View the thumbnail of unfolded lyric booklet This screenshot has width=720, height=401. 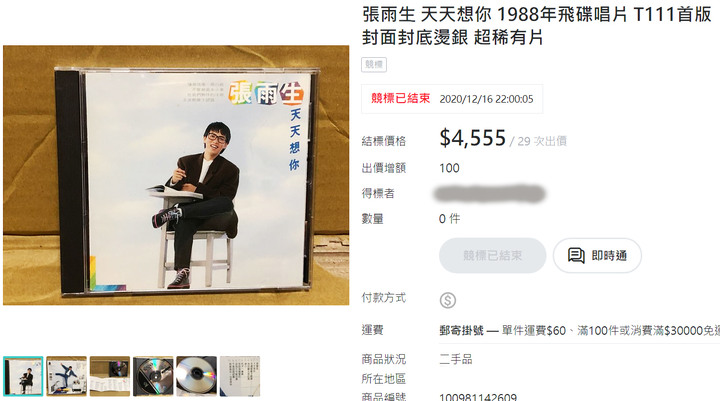click(110, 376)
